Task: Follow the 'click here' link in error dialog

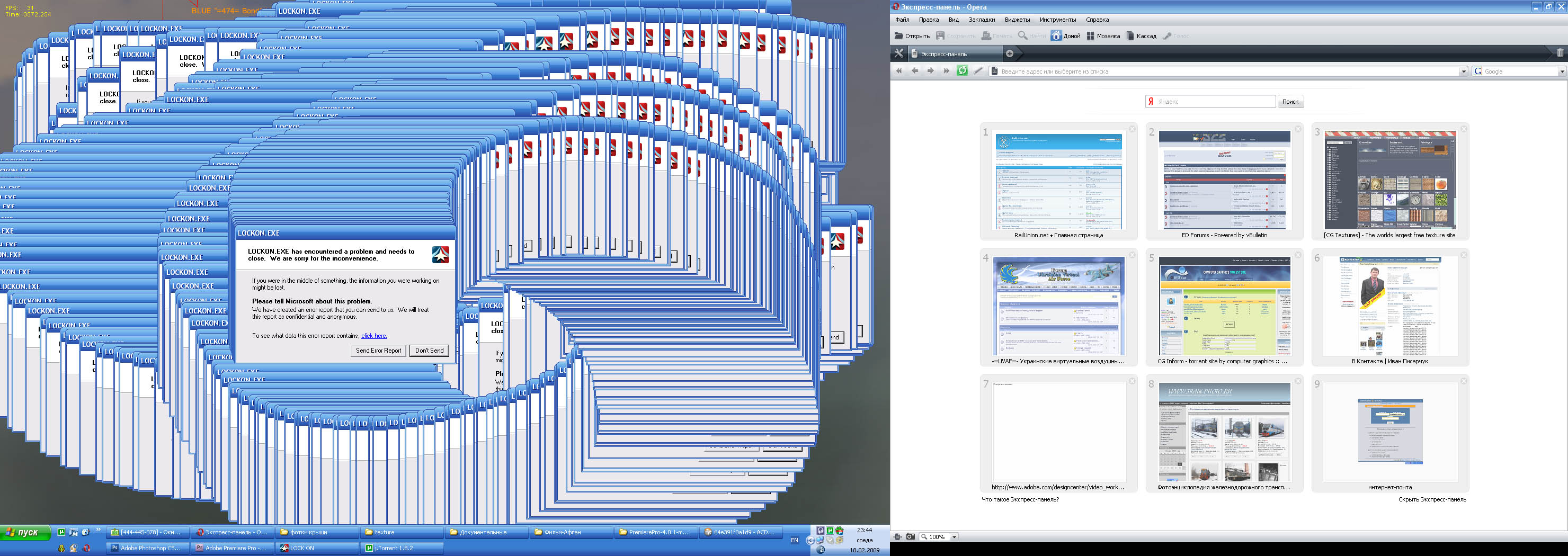Action: coord(374,336)
